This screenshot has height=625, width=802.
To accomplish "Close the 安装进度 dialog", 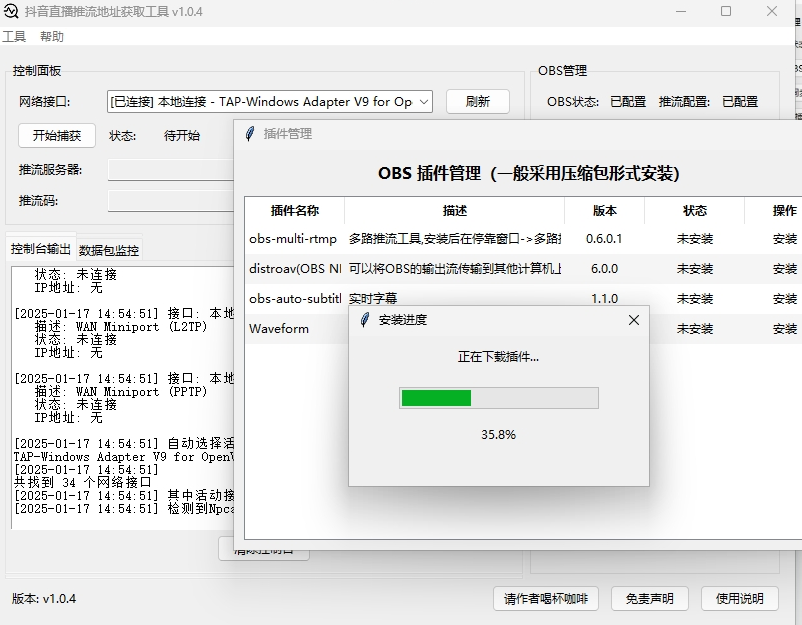I will click(x=634, y=320).
